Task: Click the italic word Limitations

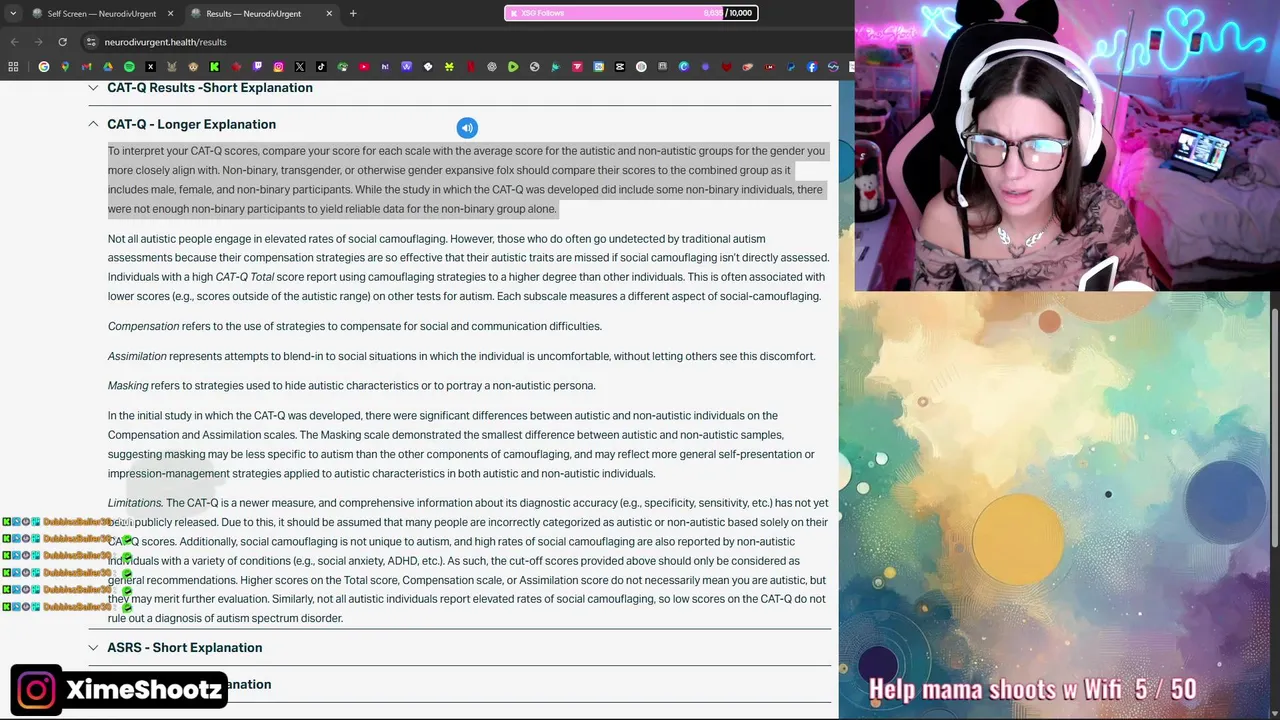Action: tap(135, 503)
